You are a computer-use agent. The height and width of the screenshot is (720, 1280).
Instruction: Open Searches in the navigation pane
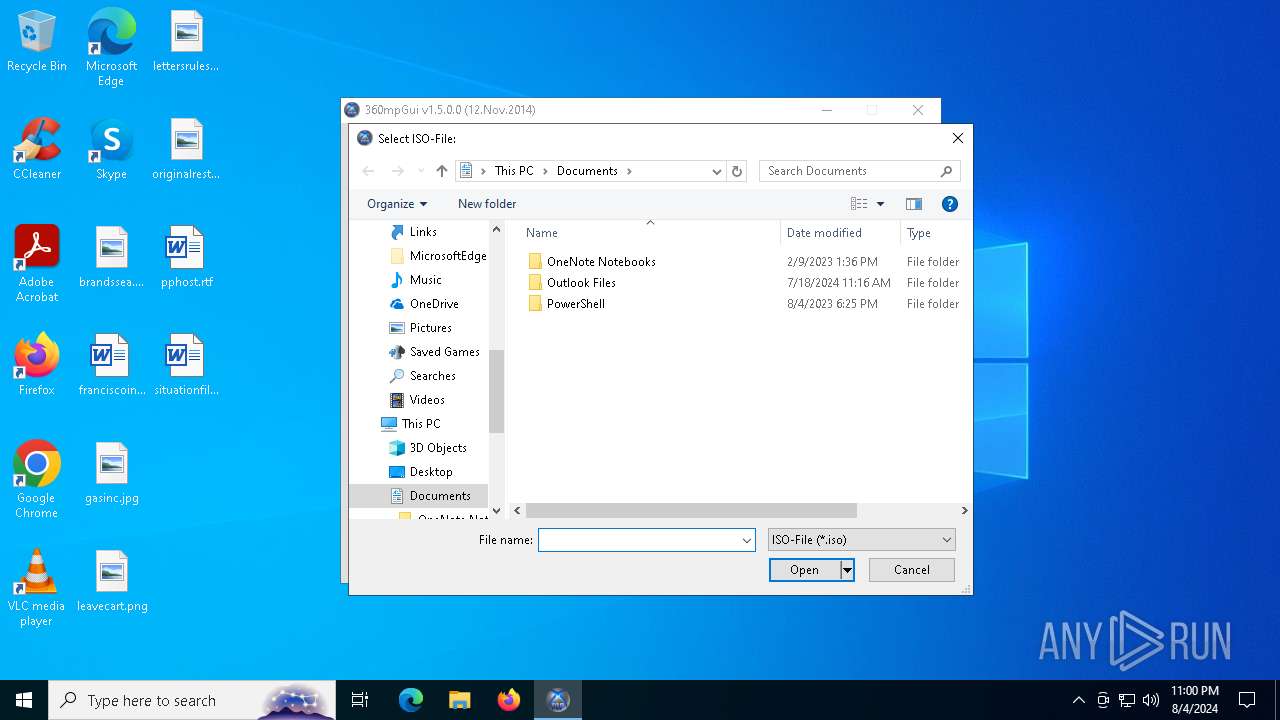pos(432,376)
